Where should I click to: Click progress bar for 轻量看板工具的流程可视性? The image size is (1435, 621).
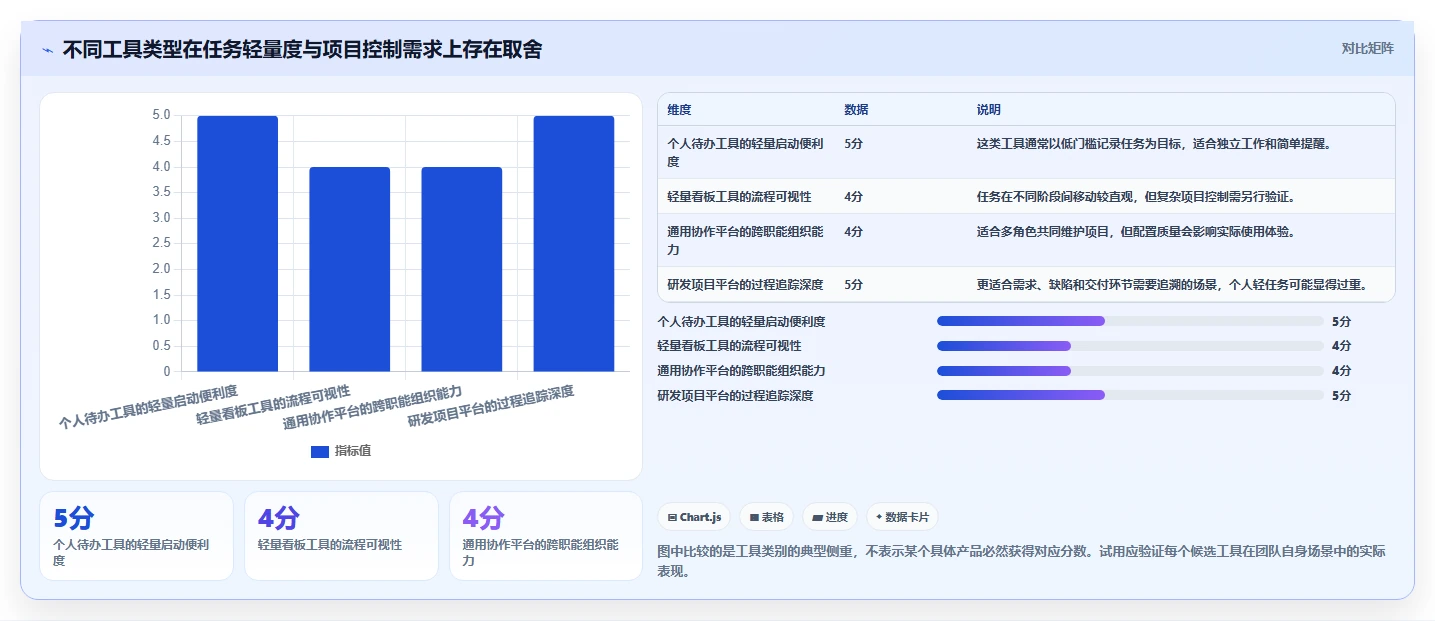pos(1130,346)
